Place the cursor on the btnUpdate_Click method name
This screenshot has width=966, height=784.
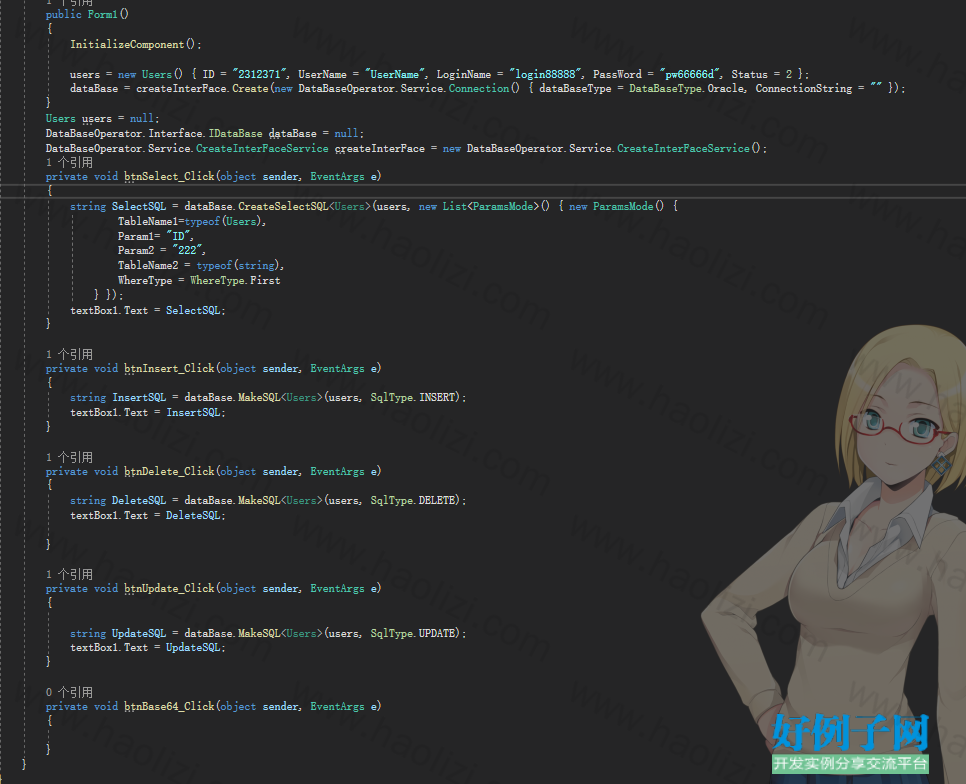[169, 589]
